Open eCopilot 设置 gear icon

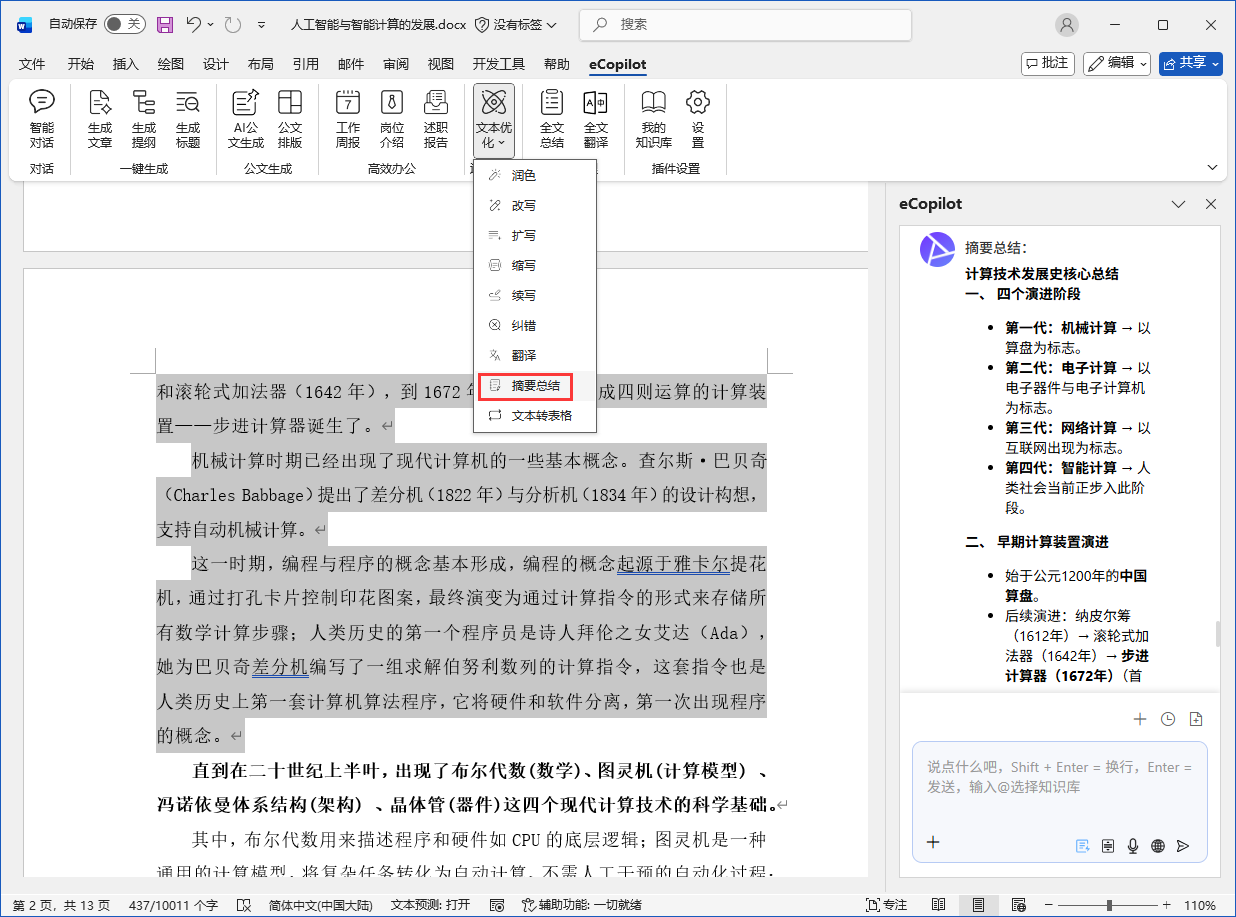697,119
